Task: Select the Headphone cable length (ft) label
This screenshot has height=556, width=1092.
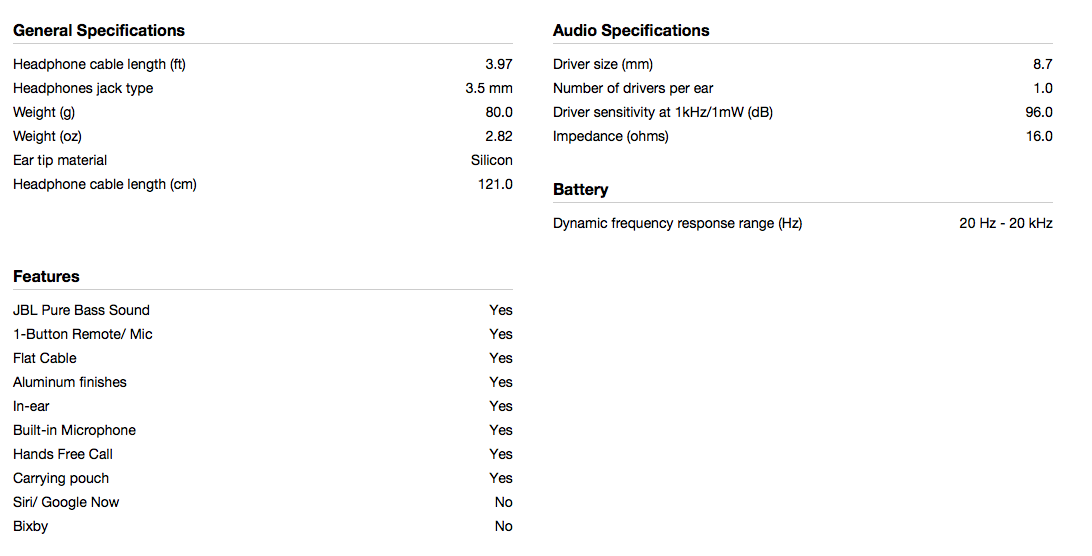Action: coord(100,64)
